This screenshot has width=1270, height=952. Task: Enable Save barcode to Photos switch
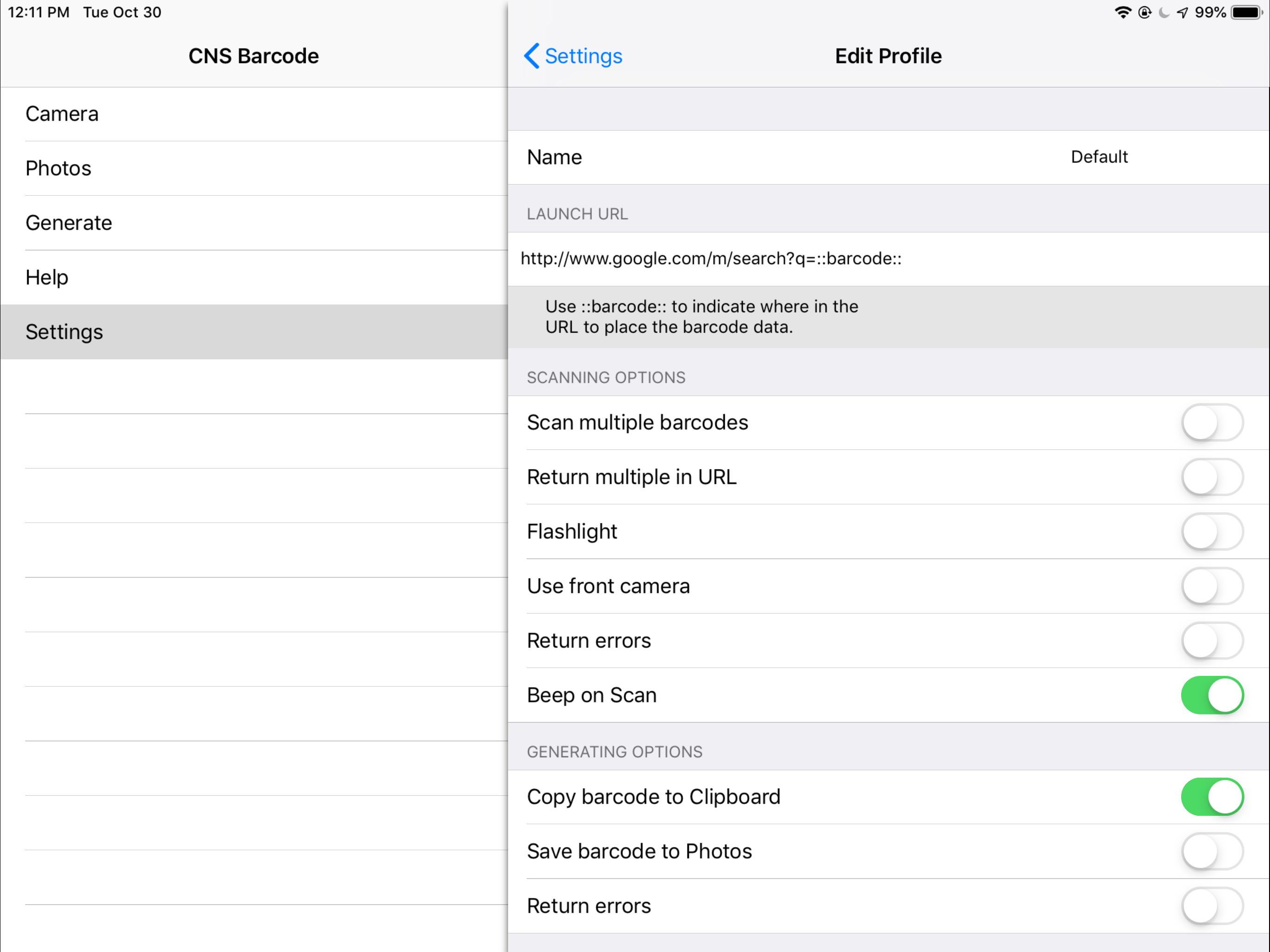1212,852
